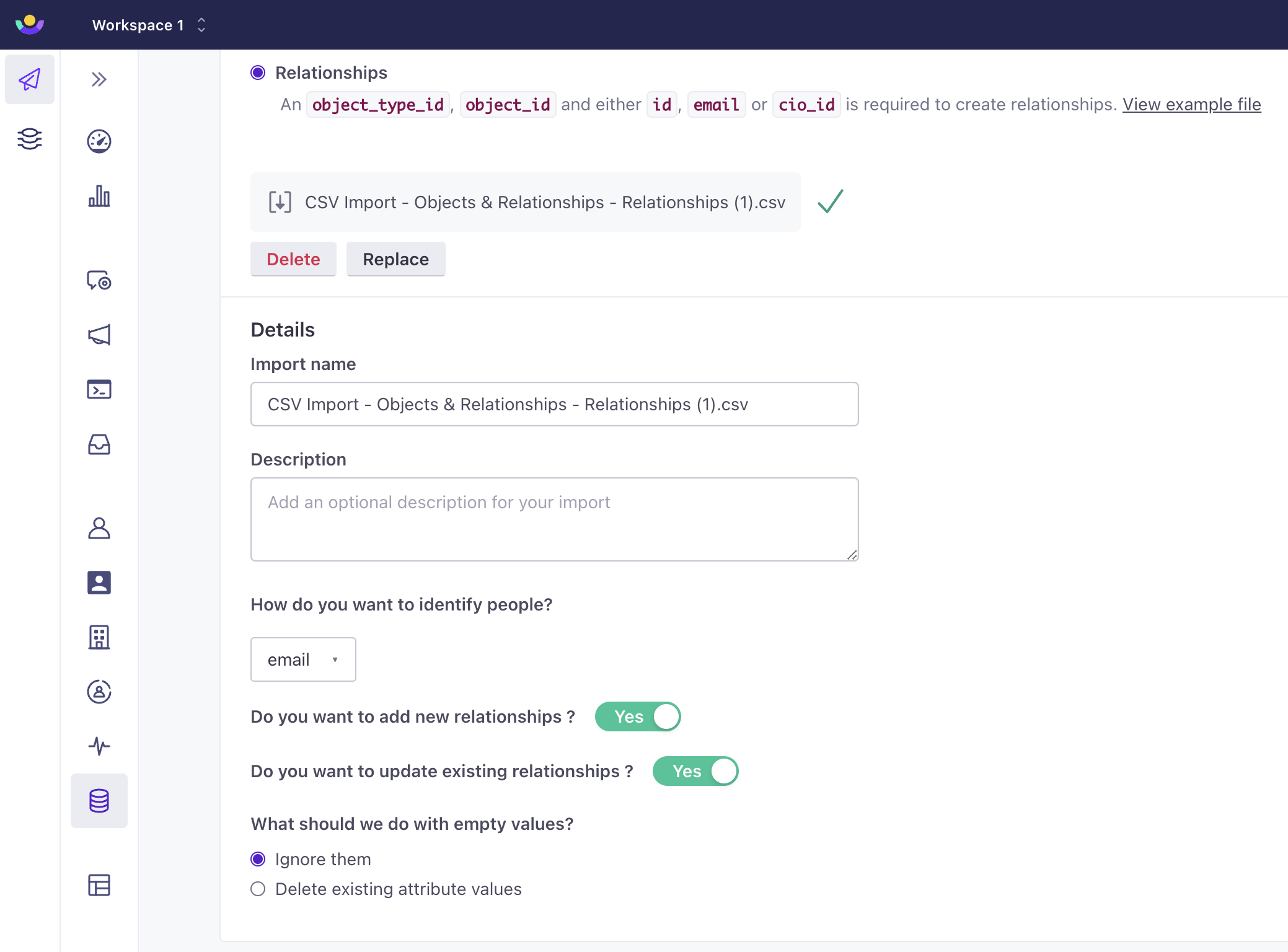Screen dimensions: 1288x952
Task: Click the Journeys paper plane icon
Action: click(29, 79)
